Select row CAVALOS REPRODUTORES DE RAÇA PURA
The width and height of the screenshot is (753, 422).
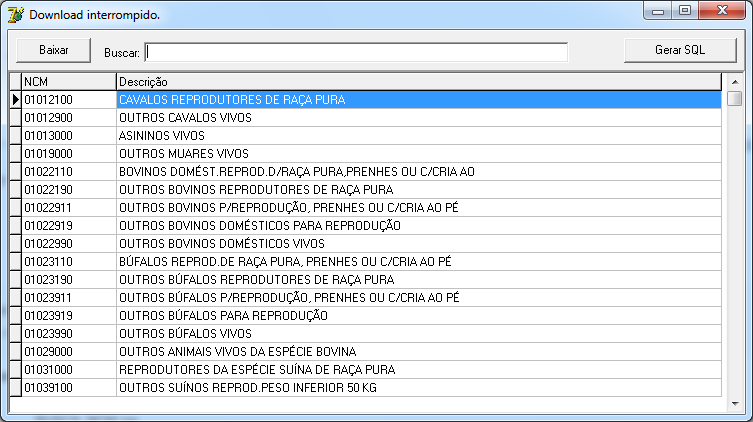419,100
